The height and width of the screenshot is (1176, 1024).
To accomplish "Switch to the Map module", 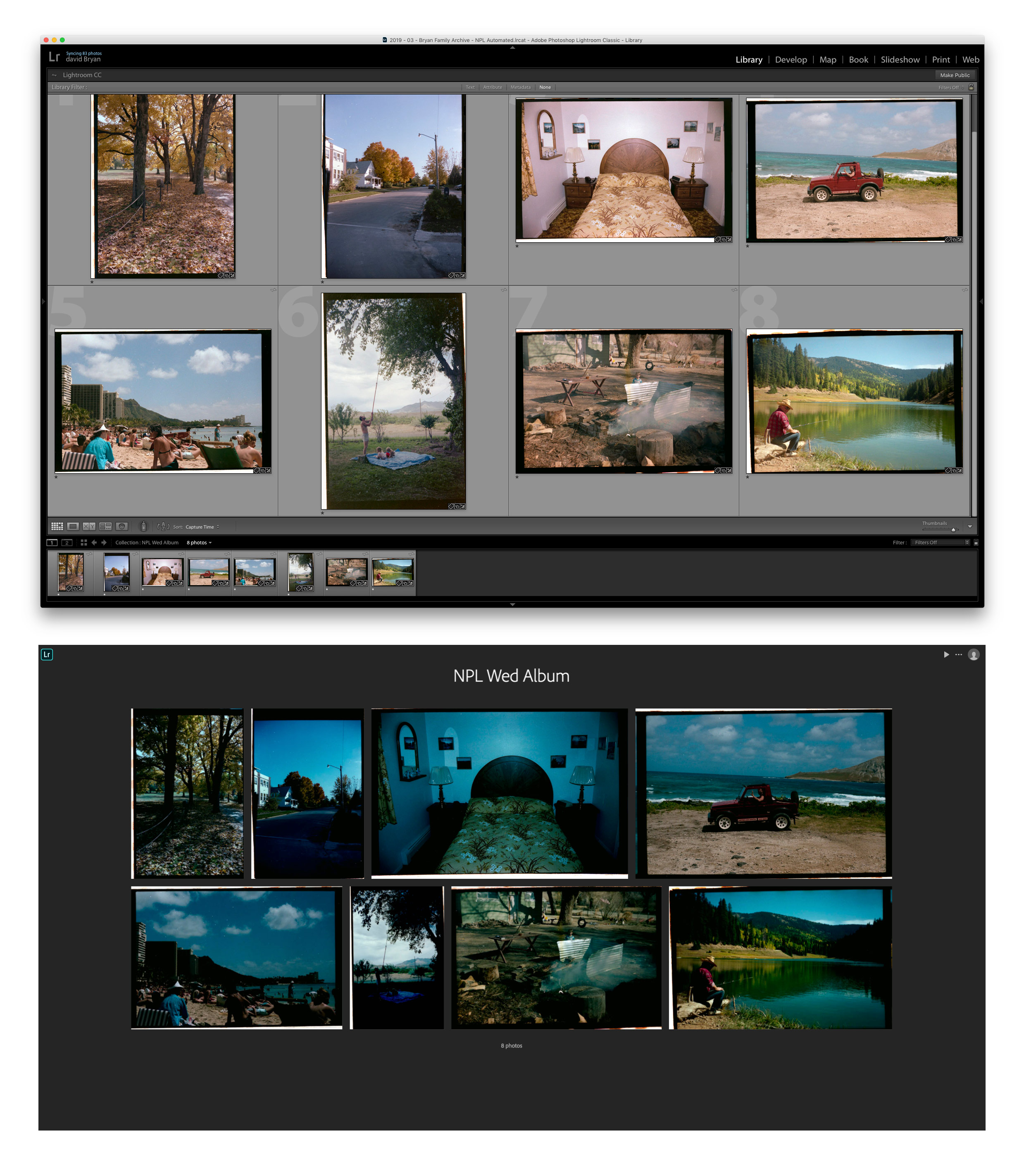I will pyautogui.click(x=827, y=60).
